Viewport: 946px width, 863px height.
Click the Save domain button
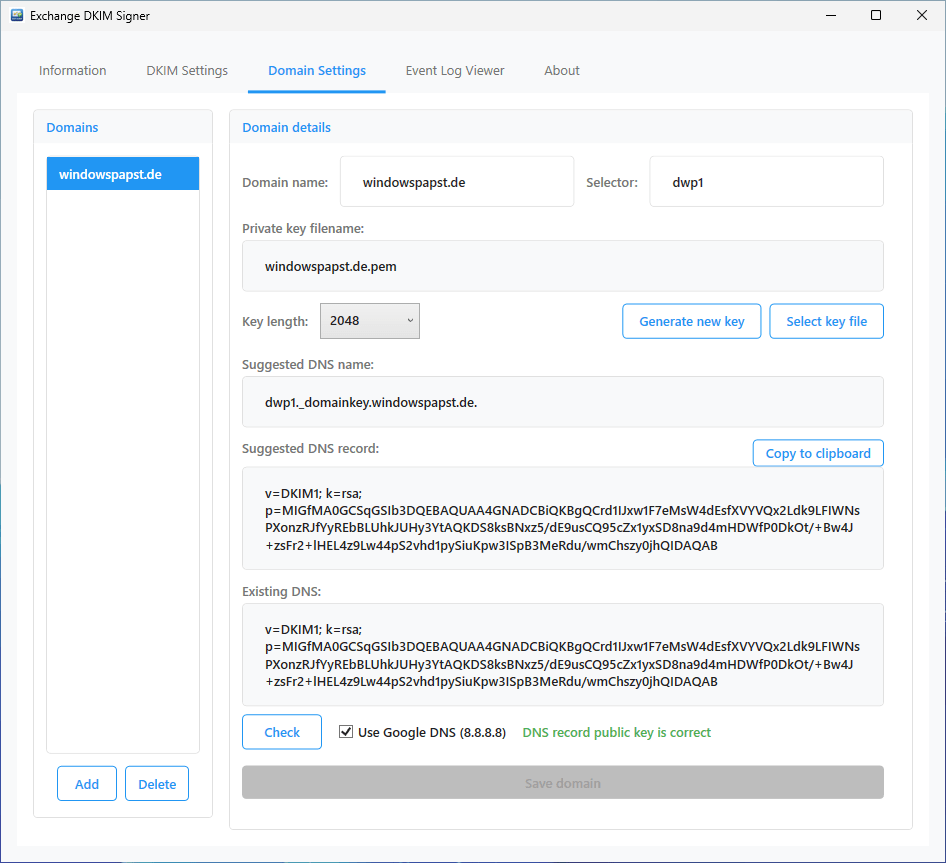562,782
